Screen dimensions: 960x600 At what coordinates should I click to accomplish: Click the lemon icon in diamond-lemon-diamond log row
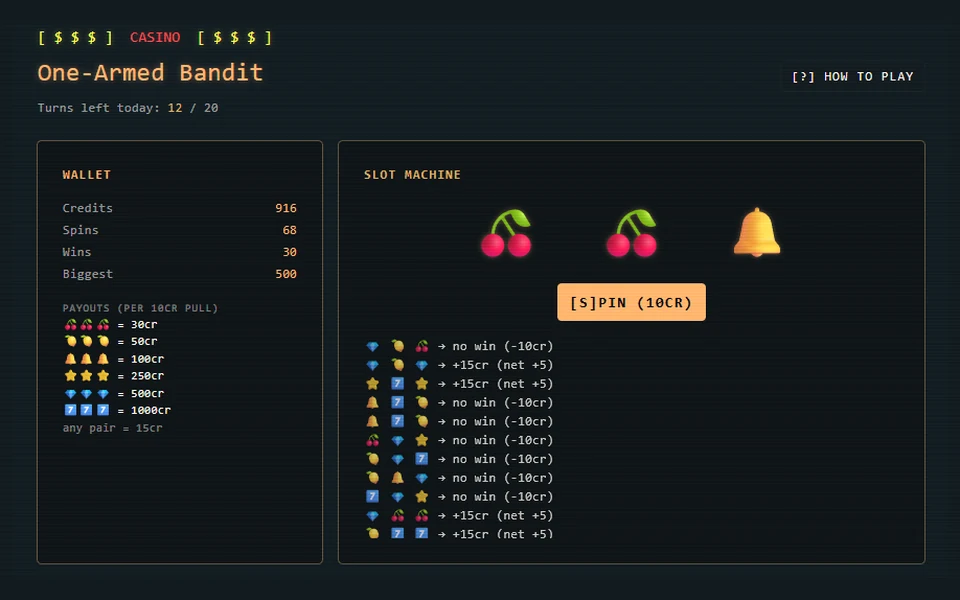[x=397, y=365]
